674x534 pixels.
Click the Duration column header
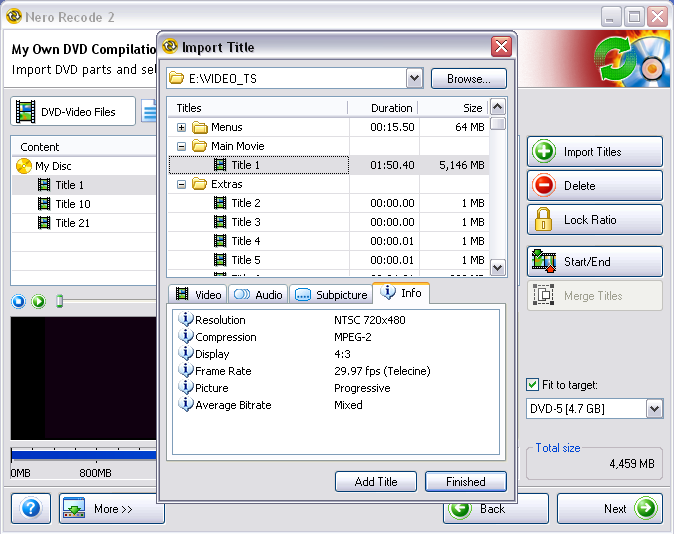[x=383, y=107]
